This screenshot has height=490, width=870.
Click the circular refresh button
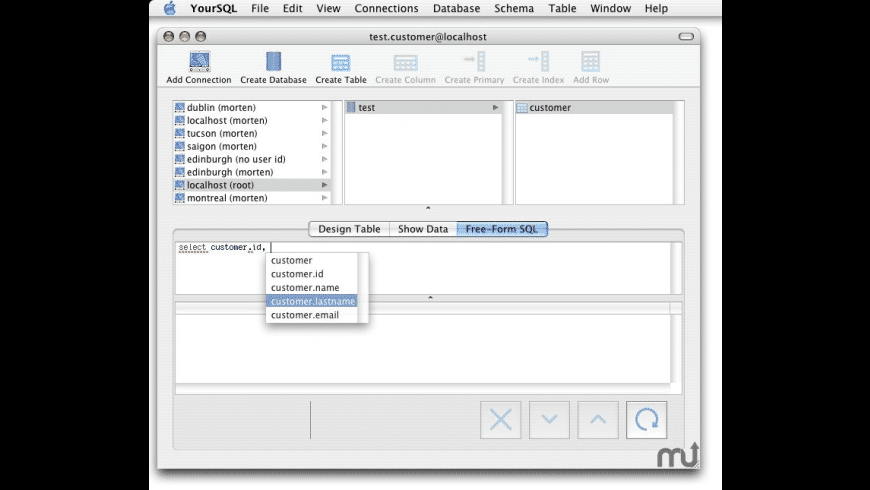point(647,420)
